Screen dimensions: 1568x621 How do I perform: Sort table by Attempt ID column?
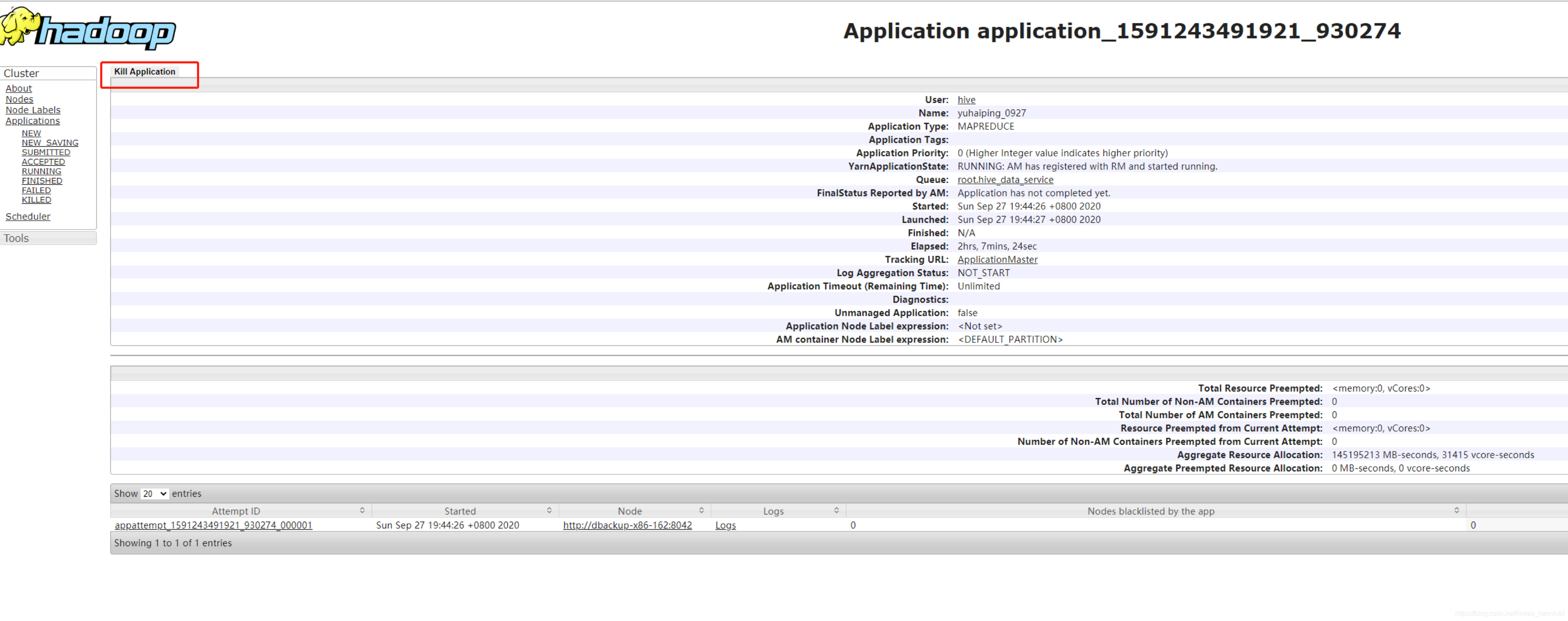pyautogui.click(x=236, y=511)
